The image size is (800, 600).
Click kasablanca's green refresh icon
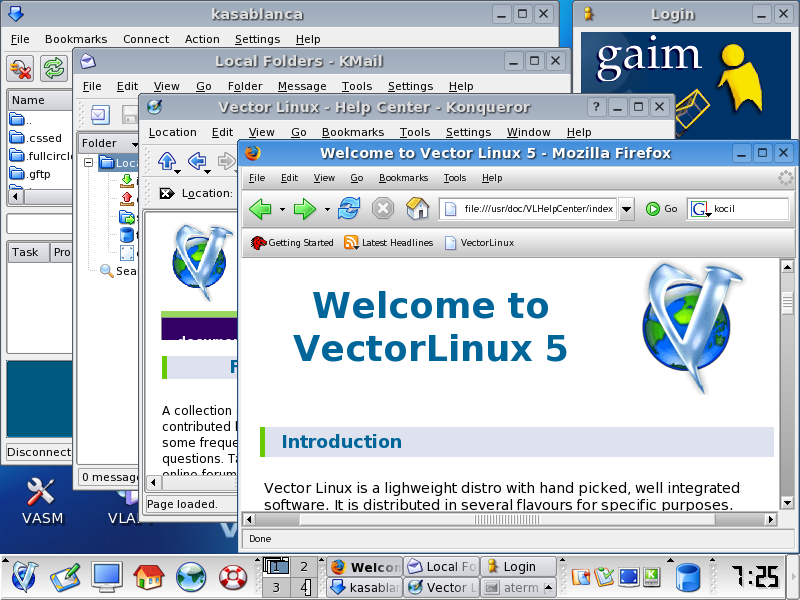click(x=53, y=68)
